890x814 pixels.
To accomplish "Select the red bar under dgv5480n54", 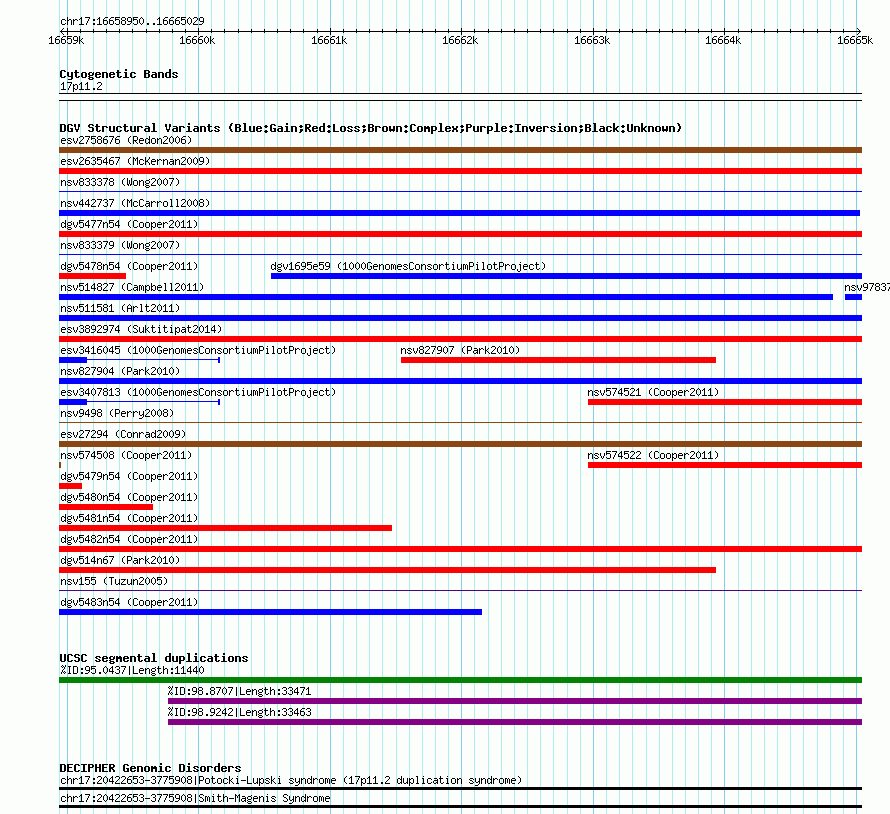I will point(106,507).
